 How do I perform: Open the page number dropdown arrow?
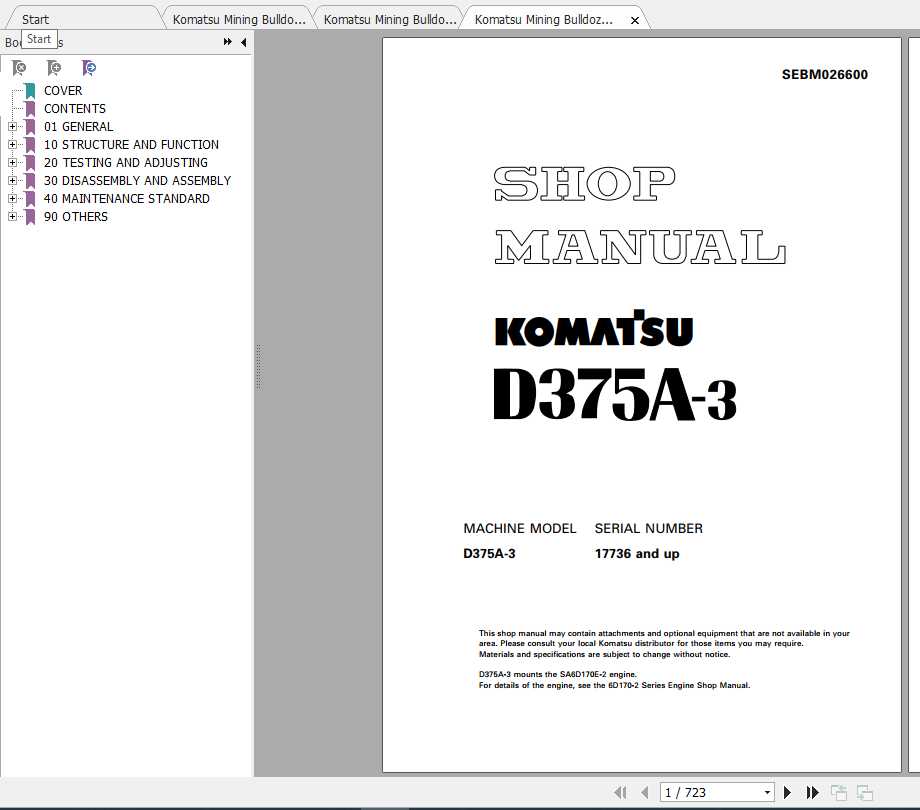pos(766,792)
